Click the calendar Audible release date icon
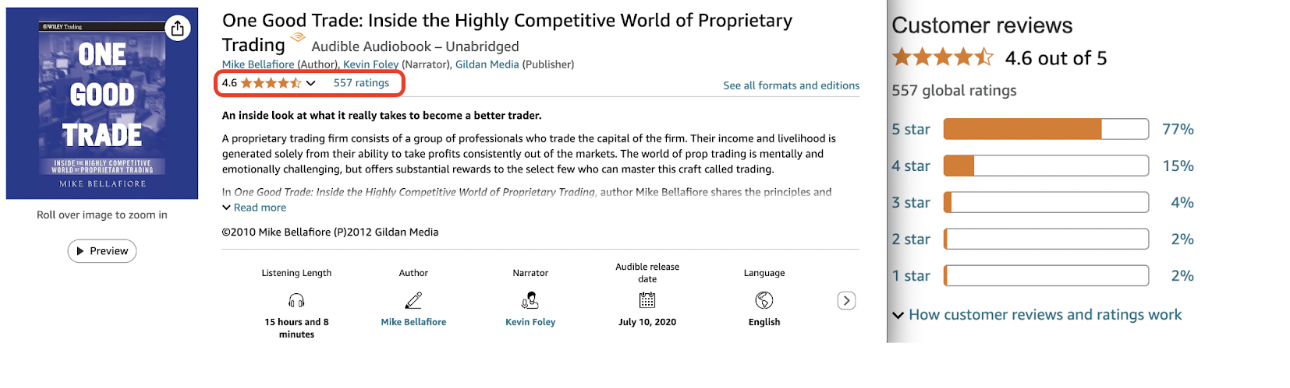 tap(647, 300)
